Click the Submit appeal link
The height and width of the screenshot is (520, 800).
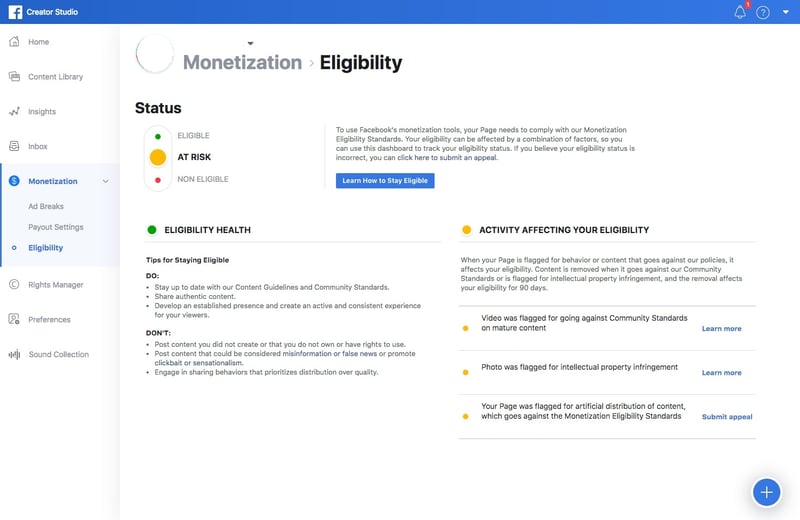727,417
